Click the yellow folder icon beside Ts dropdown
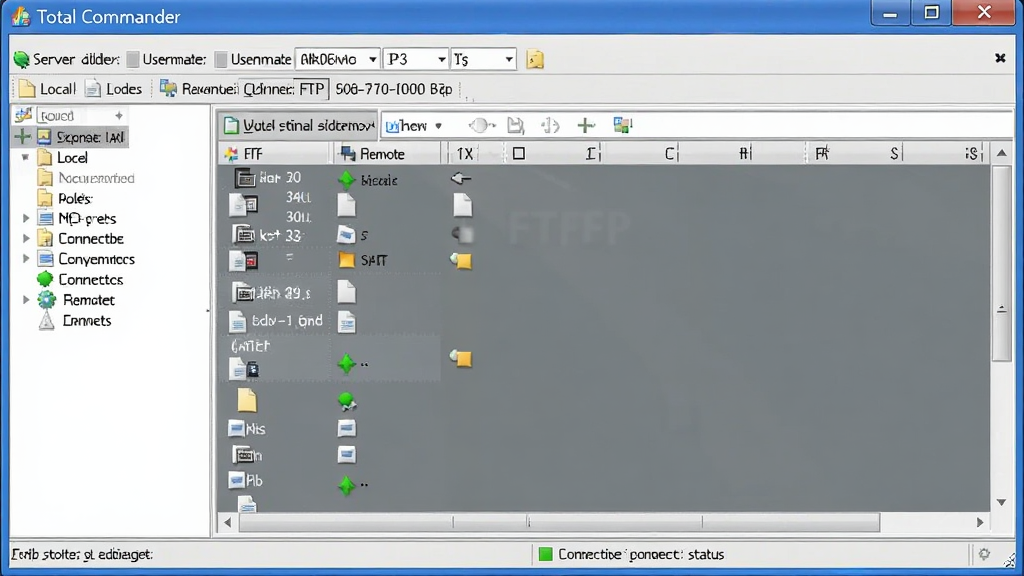This screenshot has height=576, width=1024. pyautogui.click(x=535, y=59)
